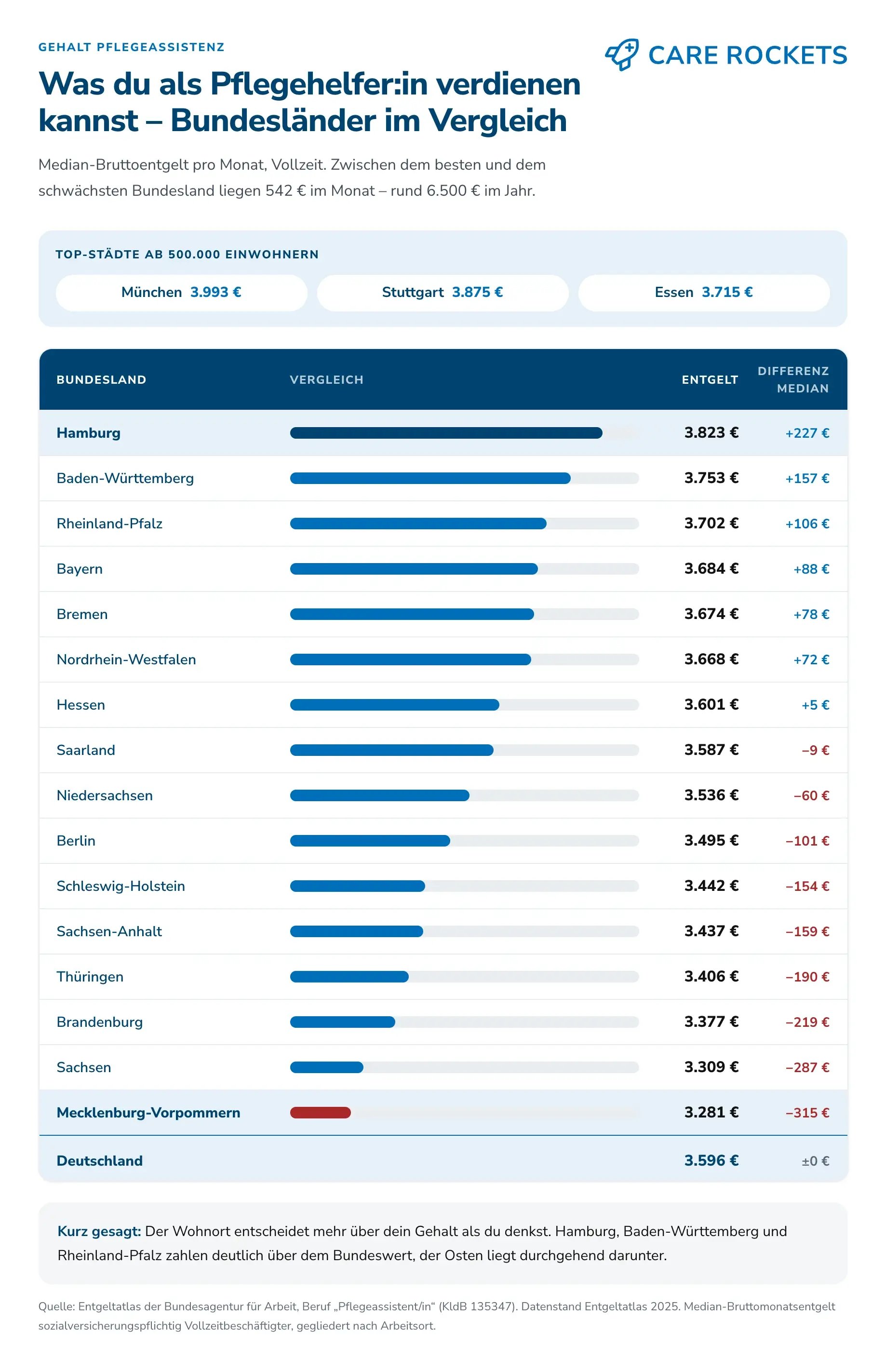Viewport: 885px width, 1372px height.
Task: Click the Mecklenburg-Vorpommern row name
Action: pyautogui.click(x=148, y=1113)
